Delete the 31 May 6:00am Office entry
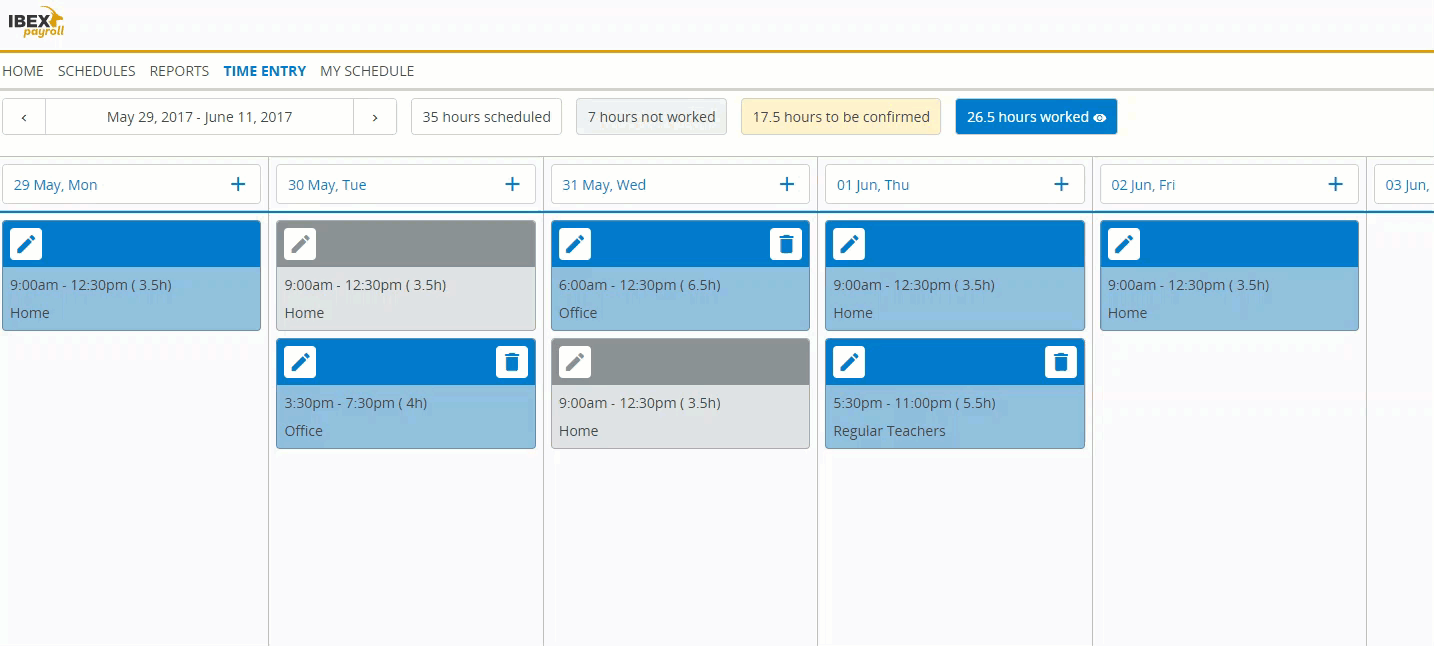The width and height of the screenshot is (1434, 646). coord(786,244)
